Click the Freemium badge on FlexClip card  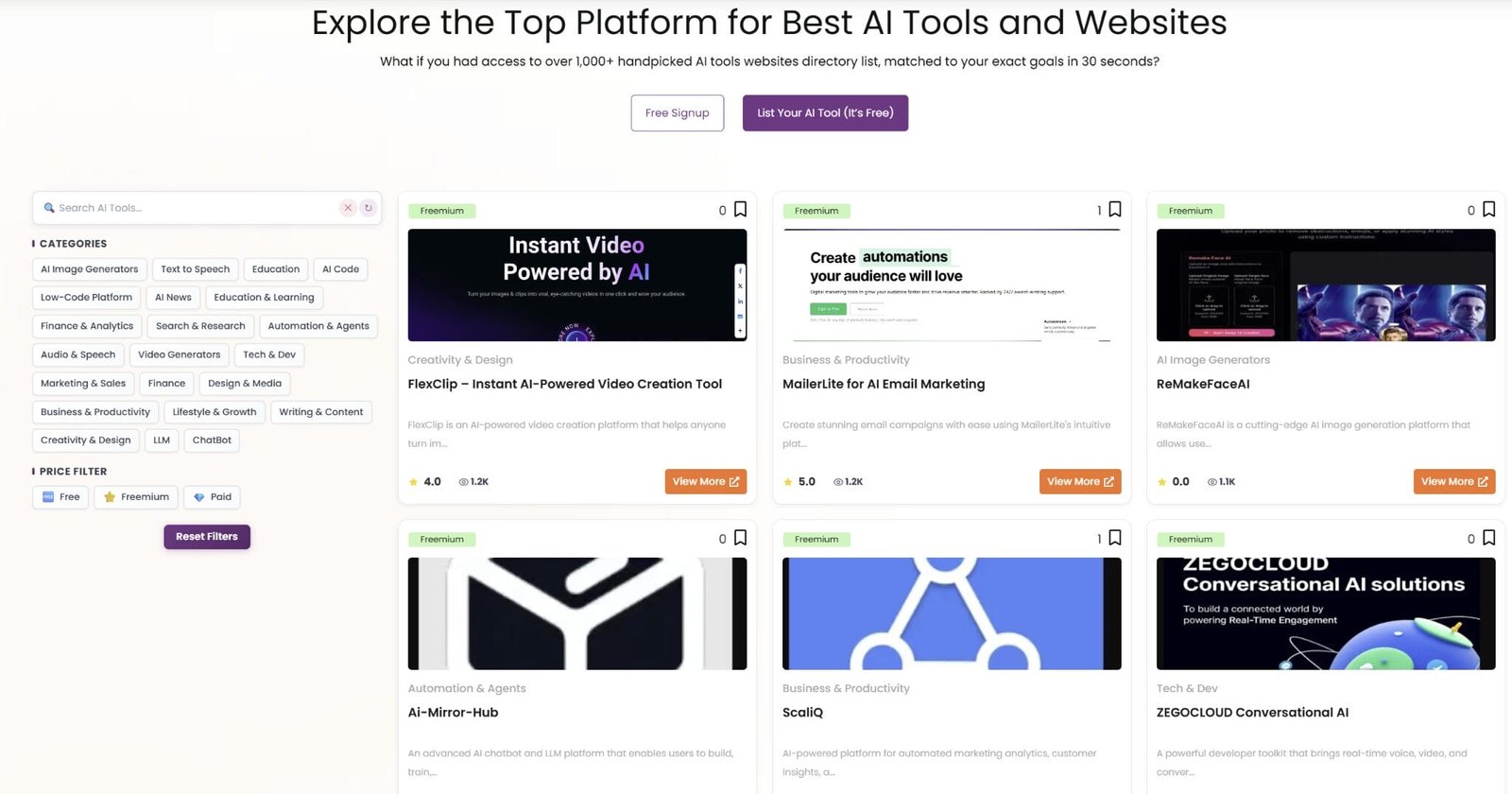pos(442,211)
